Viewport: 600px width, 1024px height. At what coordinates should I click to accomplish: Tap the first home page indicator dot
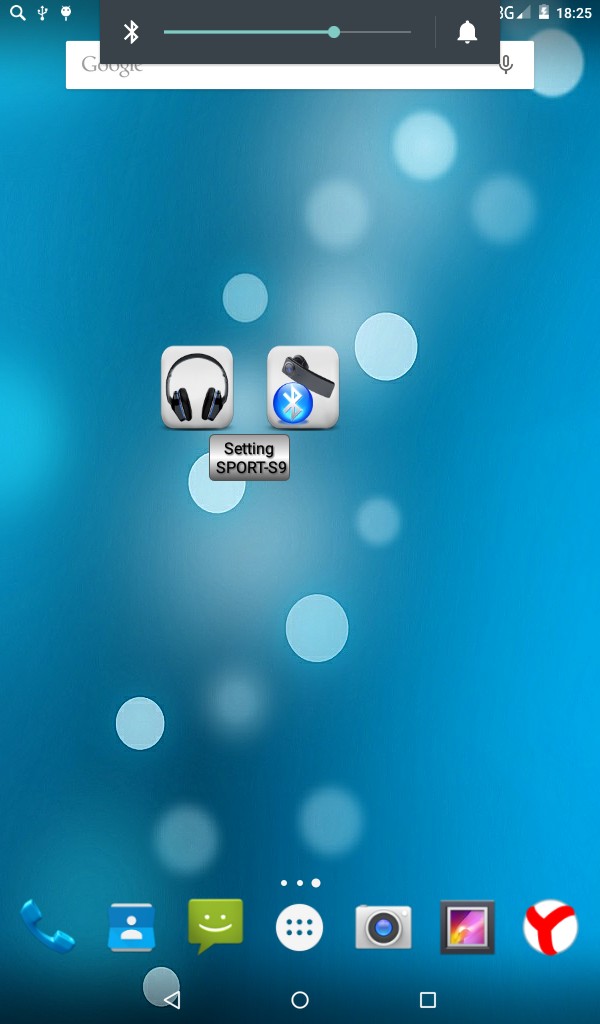pyautogui.click(x=284, y=883)
